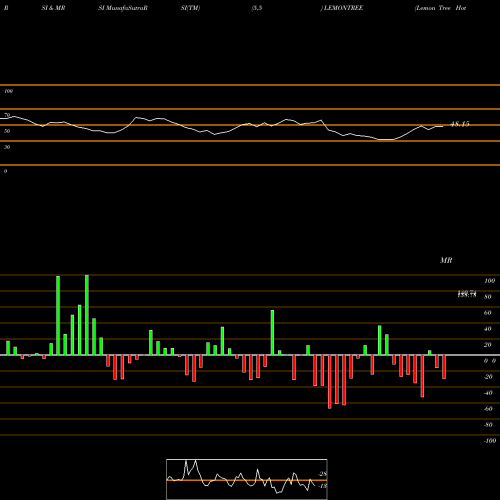
Task: Click the 20 label on the MR axis
Action: [488, 345]
